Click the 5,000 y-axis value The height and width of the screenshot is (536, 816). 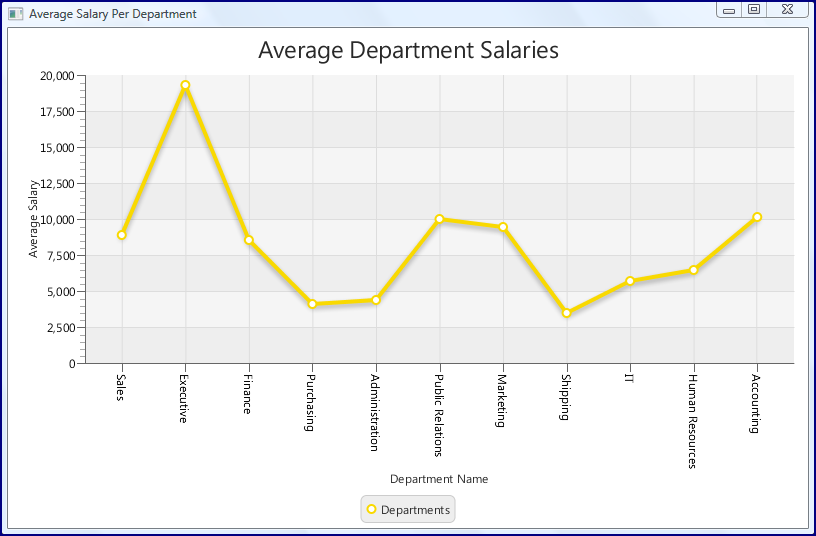tap(61, 292)
